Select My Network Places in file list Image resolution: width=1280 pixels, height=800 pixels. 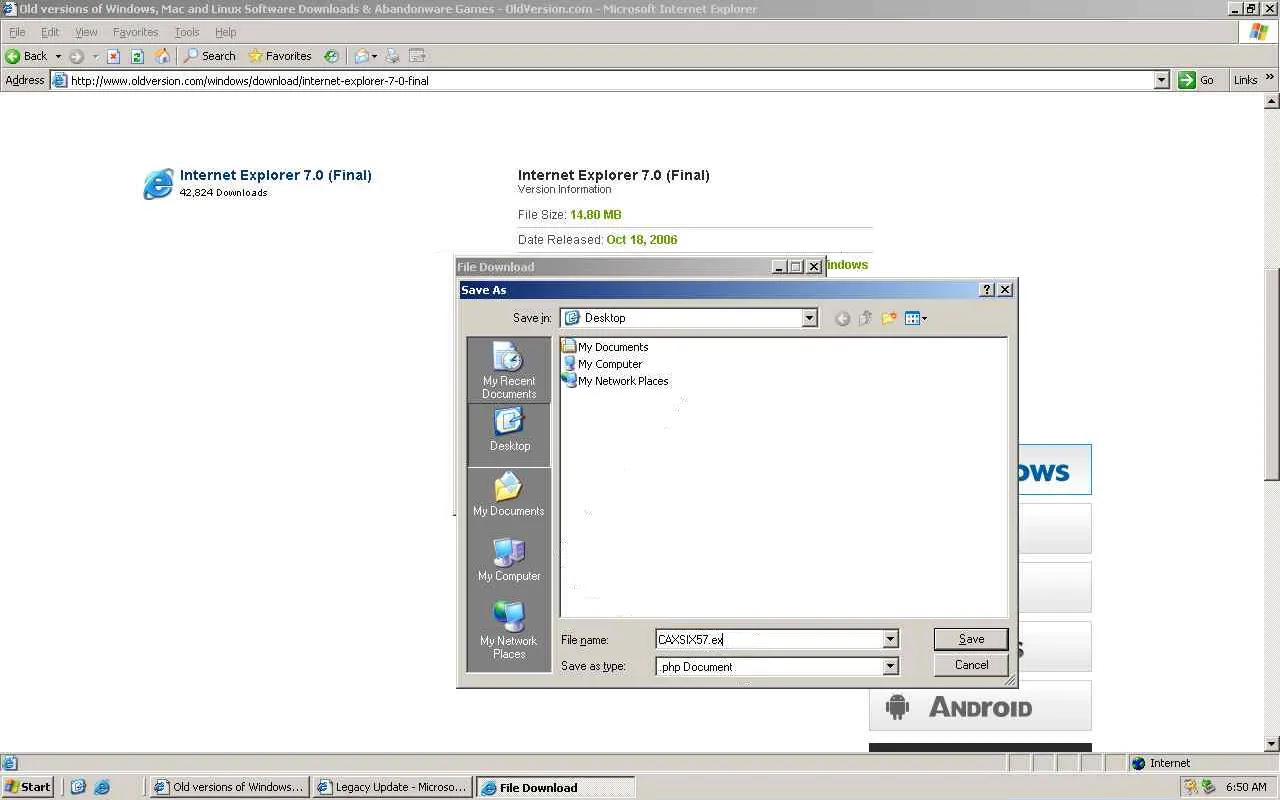coord(615,381)
